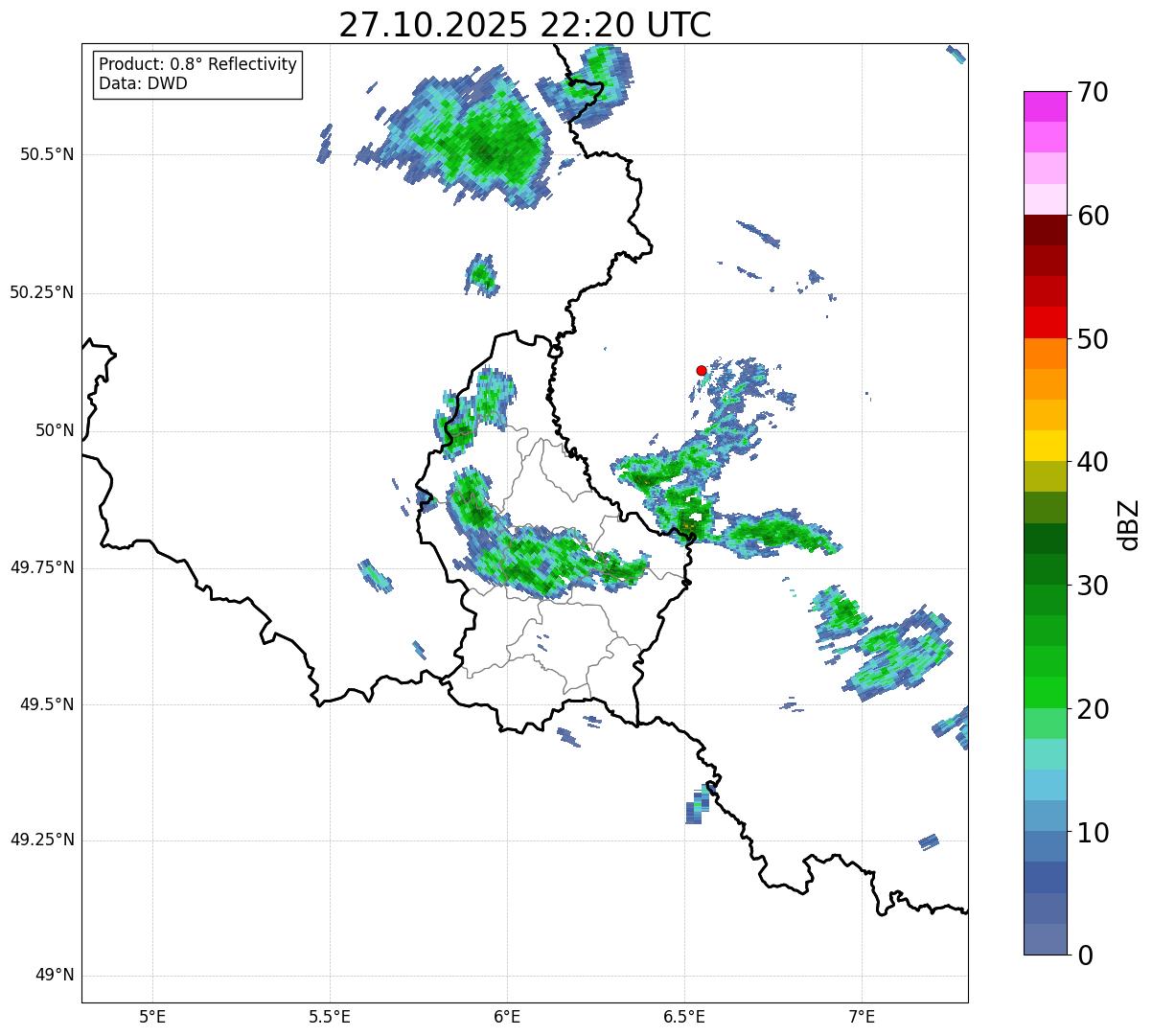Click the small echo cell near 49.25°N, 6.5°E
This screenshot has width=1152, height=1036.
(x=698, y=805)
